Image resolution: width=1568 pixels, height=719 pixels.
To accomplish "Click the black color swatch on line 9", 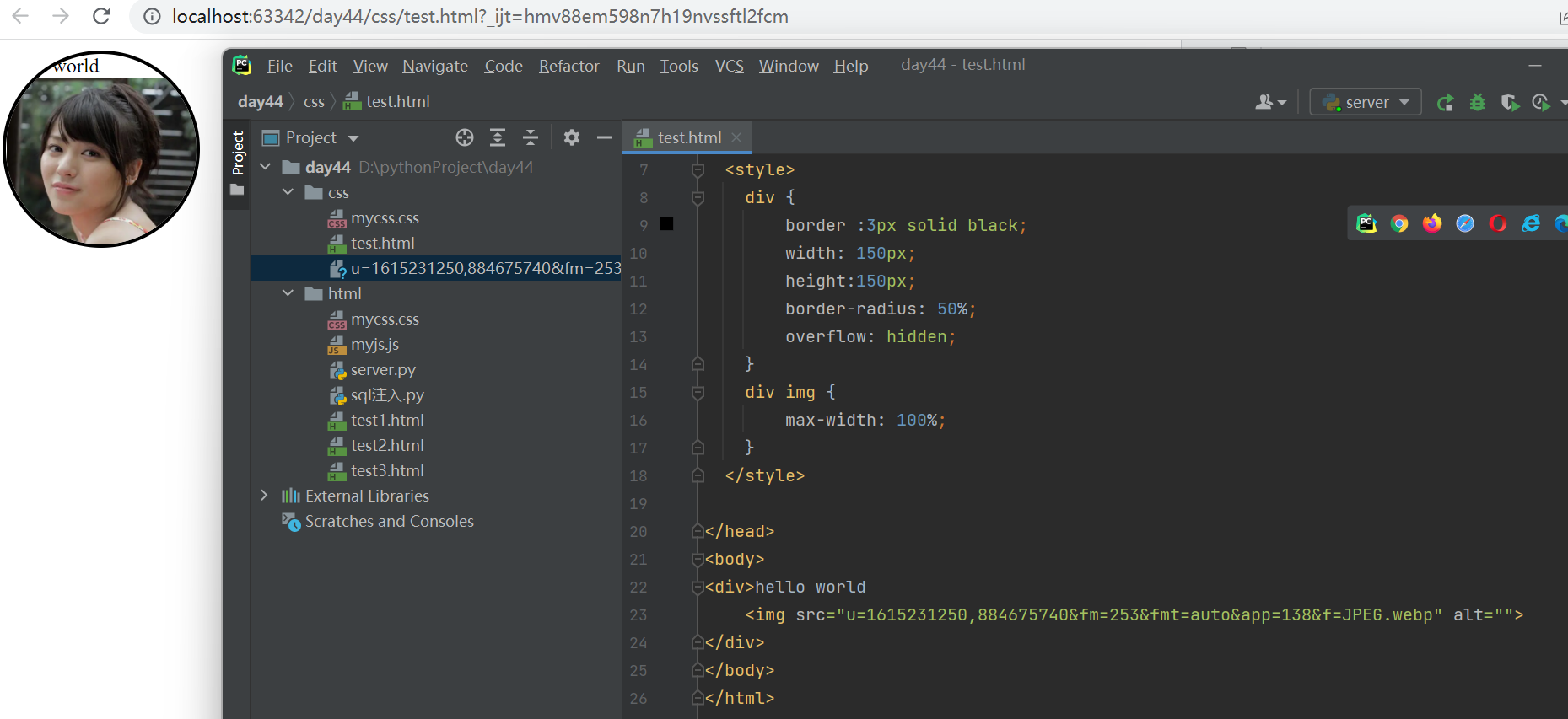I will [666, 224].
